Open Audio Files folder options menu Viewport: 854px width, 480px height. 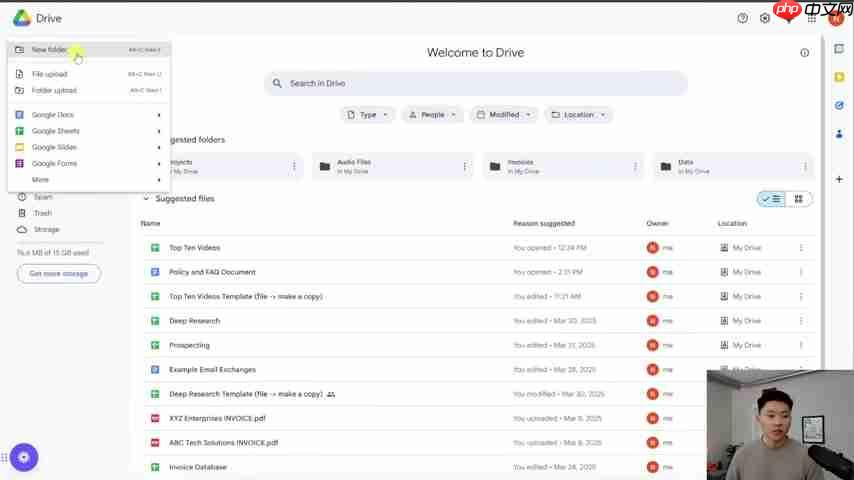click(465, 166)
